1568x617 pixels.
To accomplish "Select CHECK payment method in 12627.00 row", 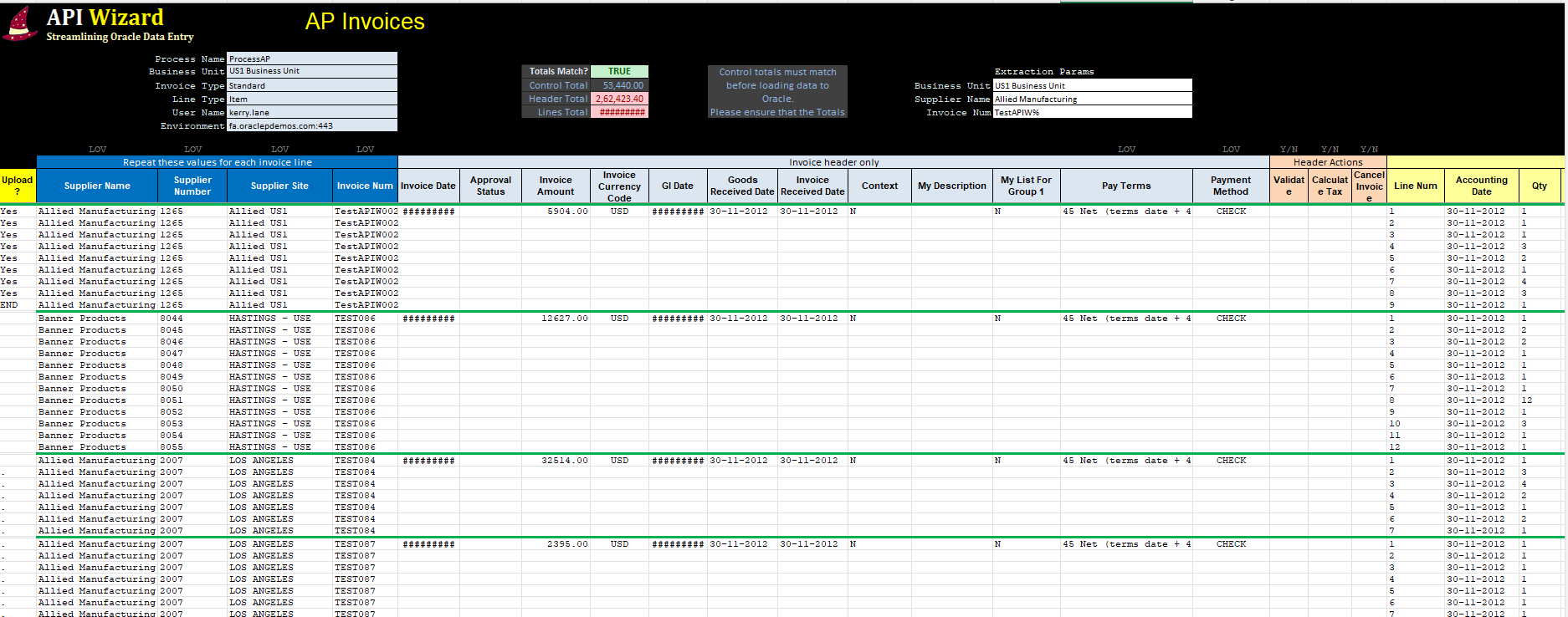I will [x=1231, y=319].
